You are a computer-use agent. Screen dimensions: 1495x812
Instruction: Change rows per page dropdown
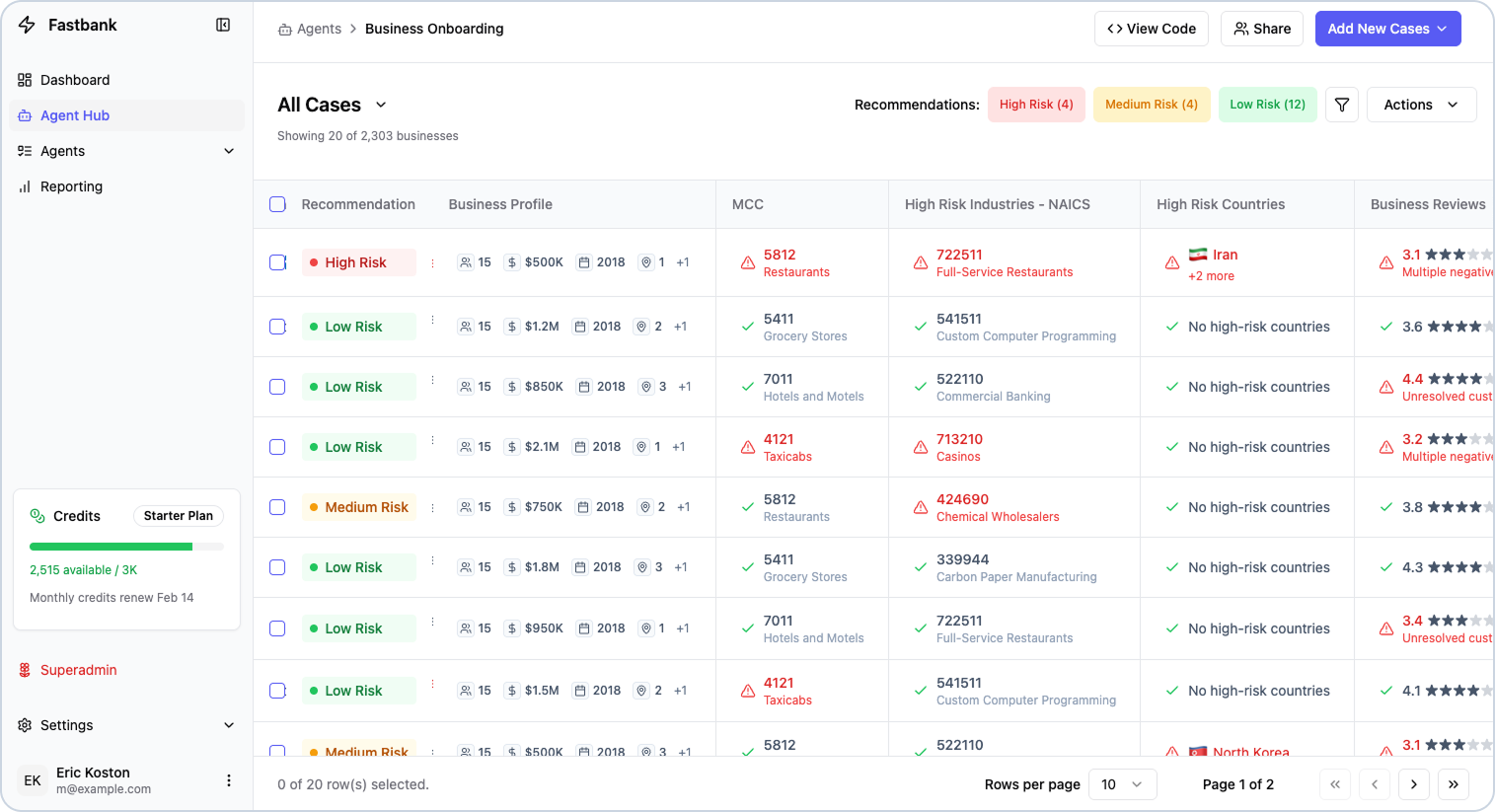tap(1122, 784)
